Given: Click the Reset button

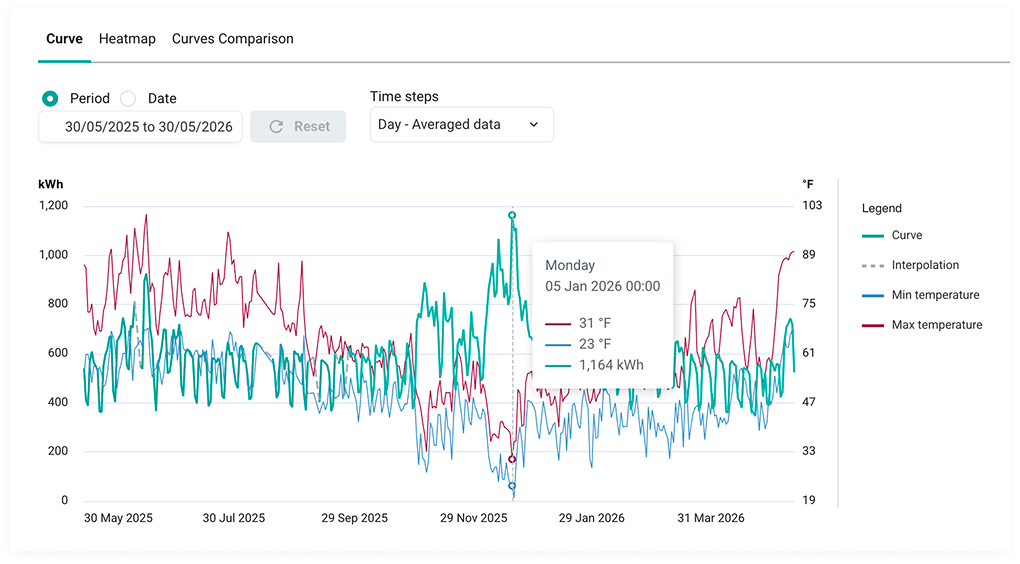Looking at the screenshot, I should tap(298, 126).
